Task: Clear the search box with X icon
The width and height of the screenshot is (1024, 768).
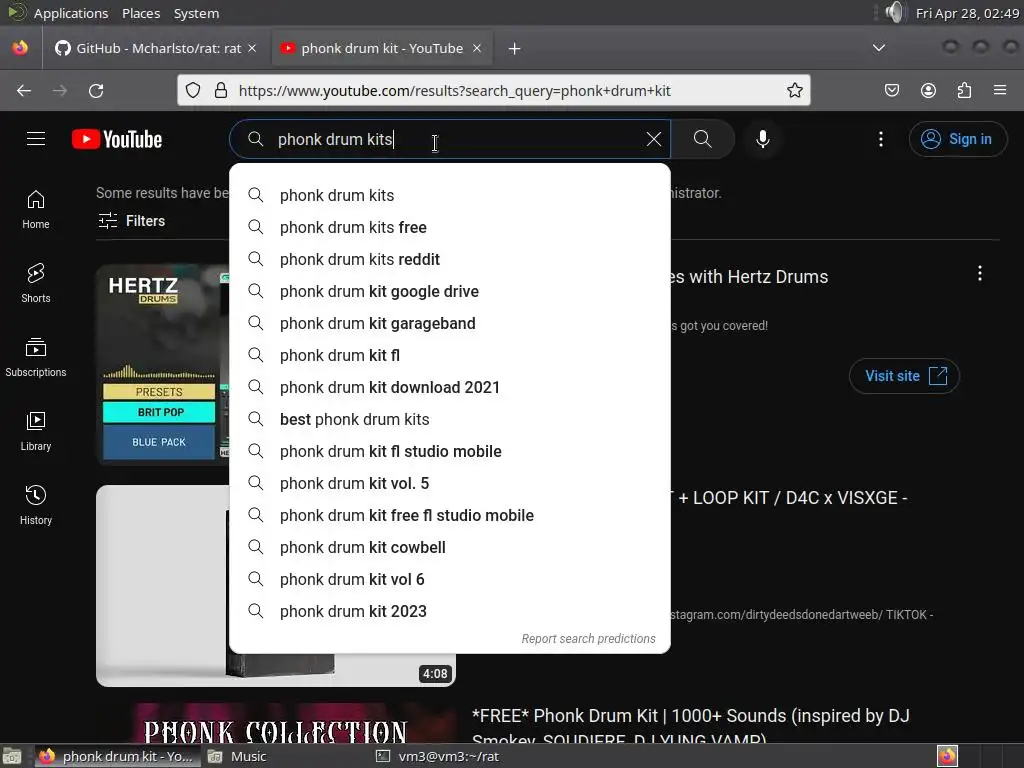Action: click(x=653, y=139)
